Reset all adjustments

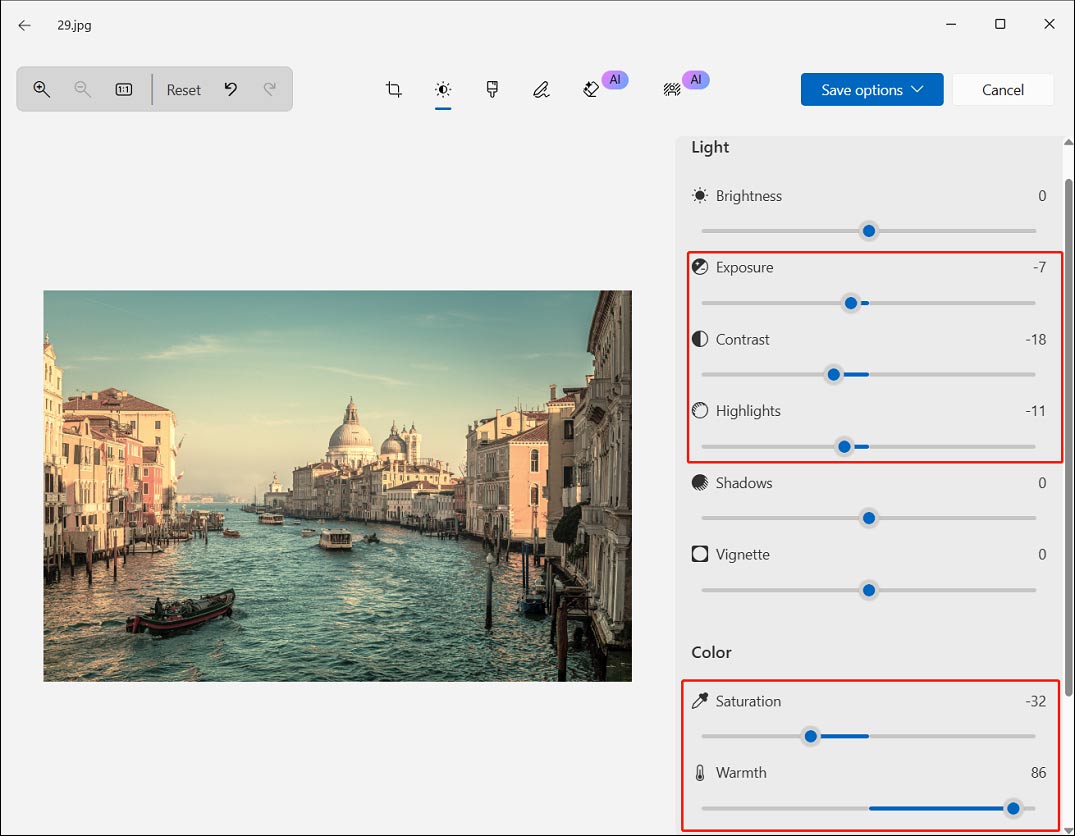(x=184, y=89)
